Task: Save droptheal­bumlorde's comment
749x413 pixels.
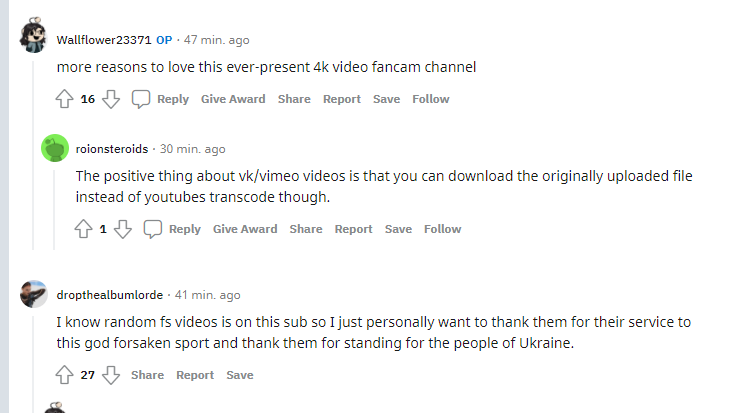Action: pyautogui.click(x=240, y=375)
